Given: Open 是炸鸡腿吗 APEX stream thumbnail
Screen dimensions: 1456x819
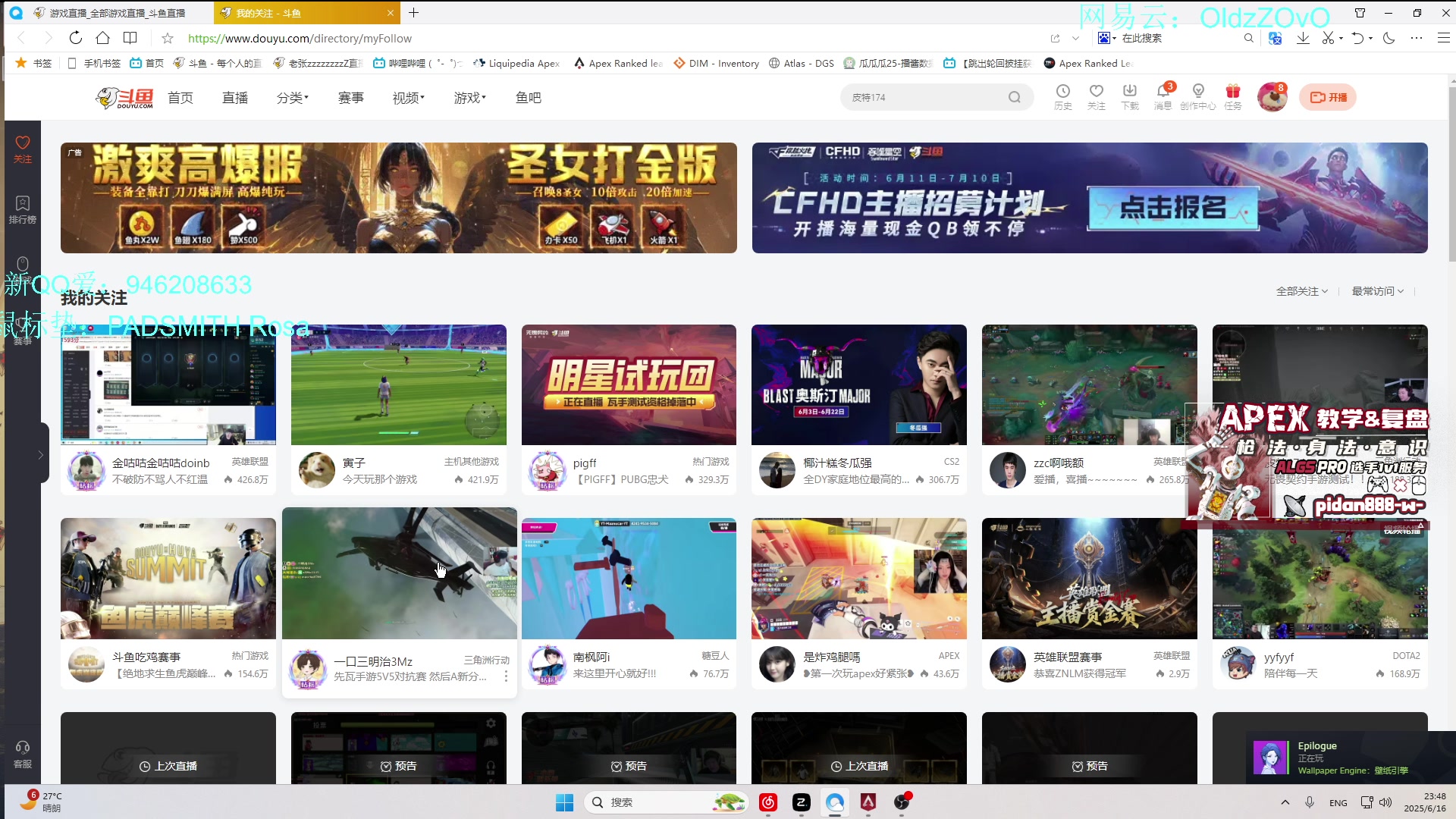Looking at the screenshot, I should point(859,579).
